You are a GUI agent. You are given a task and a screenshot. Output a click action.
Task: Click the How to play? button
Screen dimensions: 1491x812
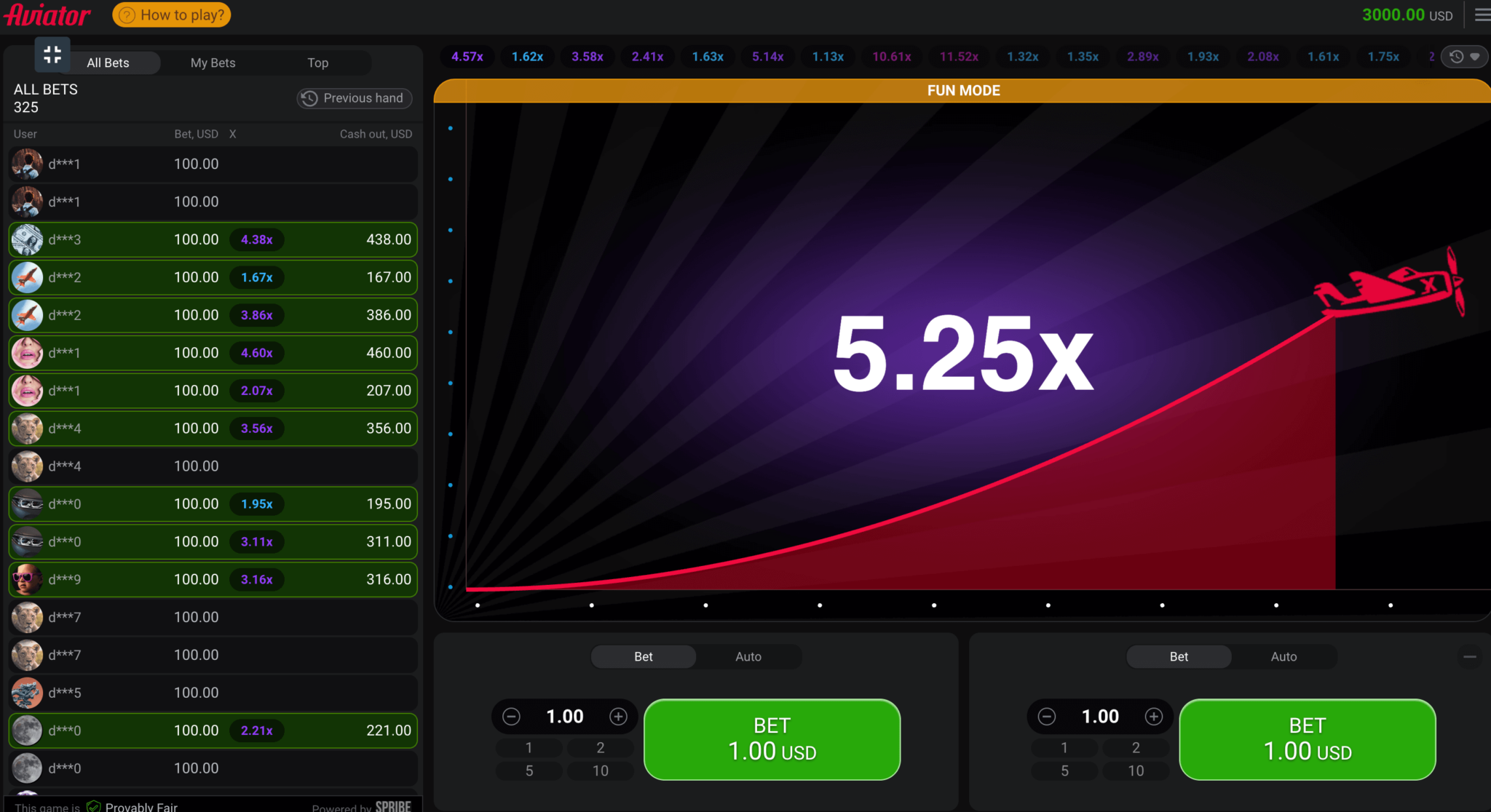pyautogui.click(x=172, y=15)
